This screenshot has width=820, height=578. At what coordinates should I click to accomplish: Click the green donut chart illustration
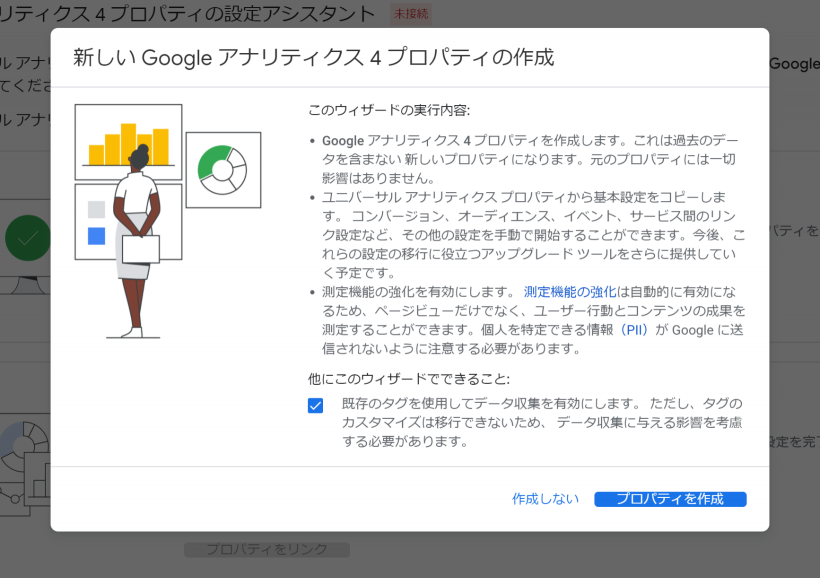click(x=222, y=169)
